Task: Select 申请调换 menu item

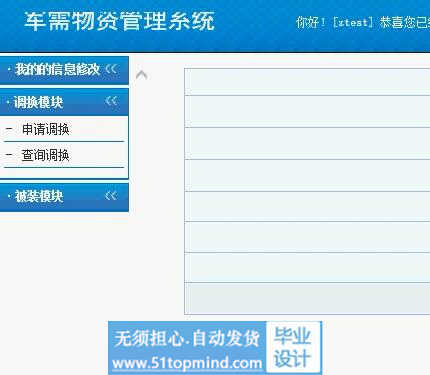Action: (x=46, y=129)
